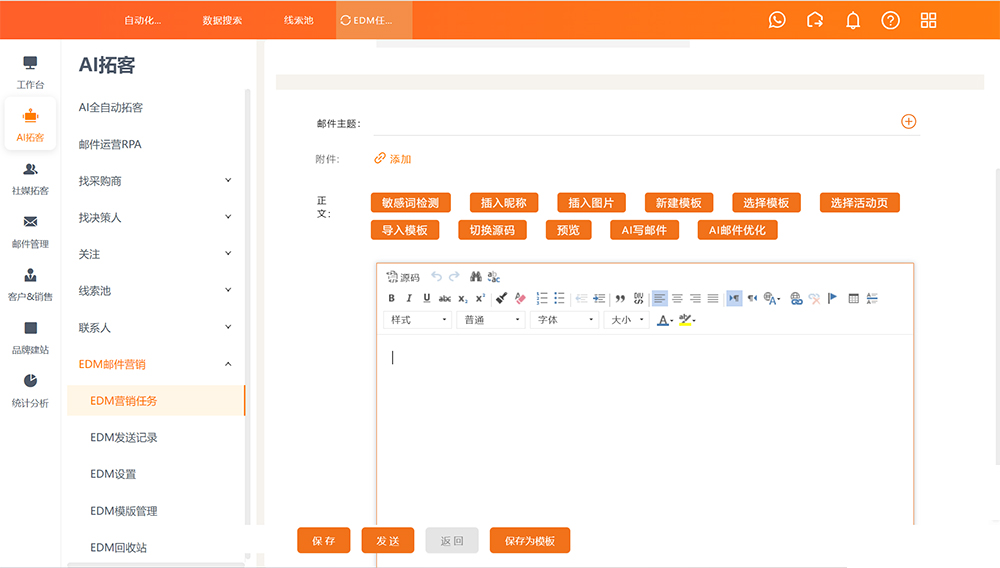Remove link with unlink icon

814,298
